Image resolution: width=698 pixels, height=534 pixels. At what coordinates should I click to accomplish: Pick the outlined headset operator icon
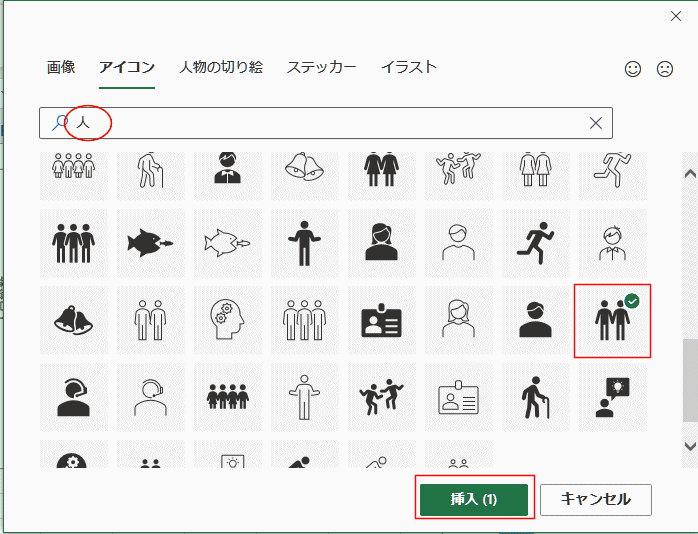pyautogui.click(x=150, y=397)
